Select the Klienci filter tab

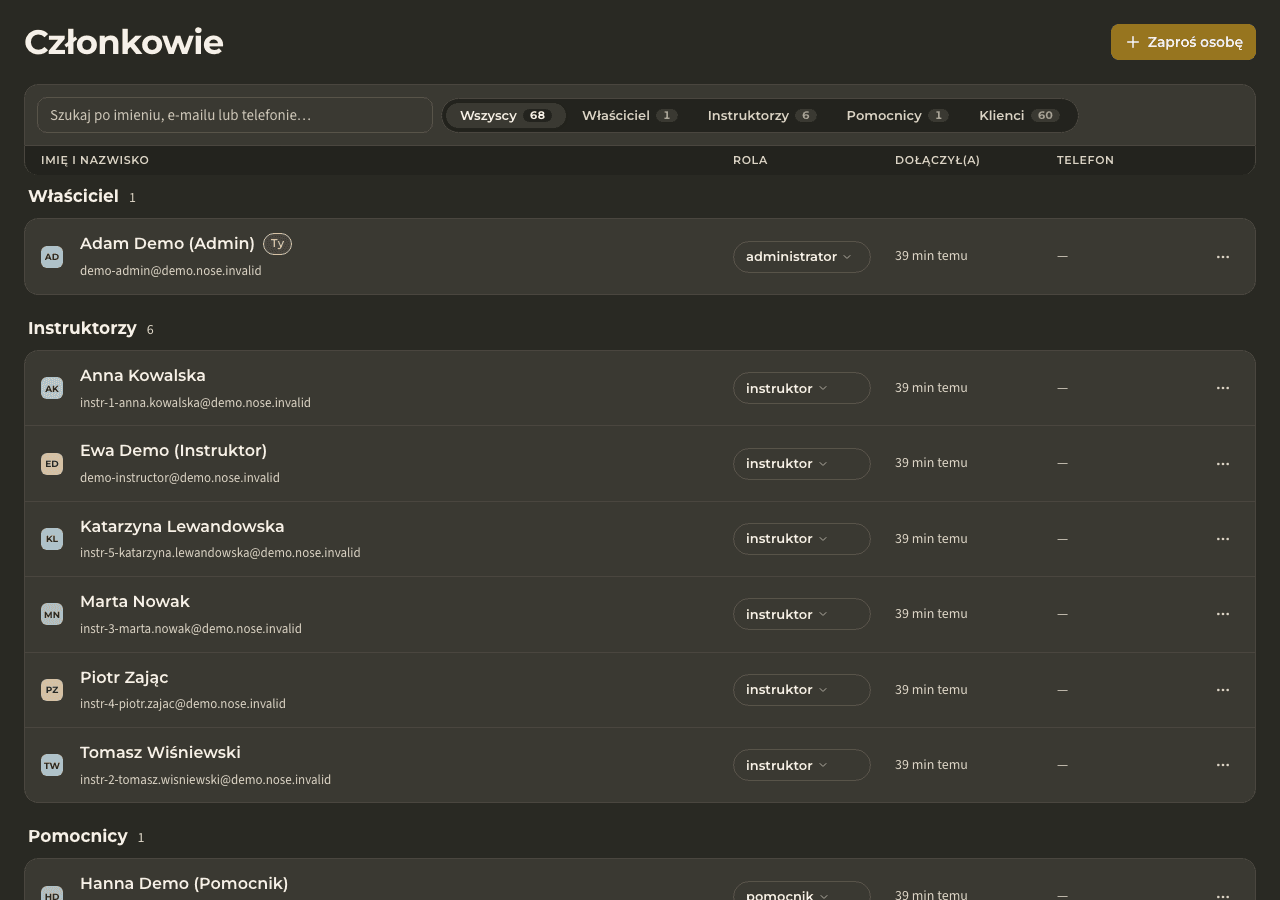point(1019,115)
